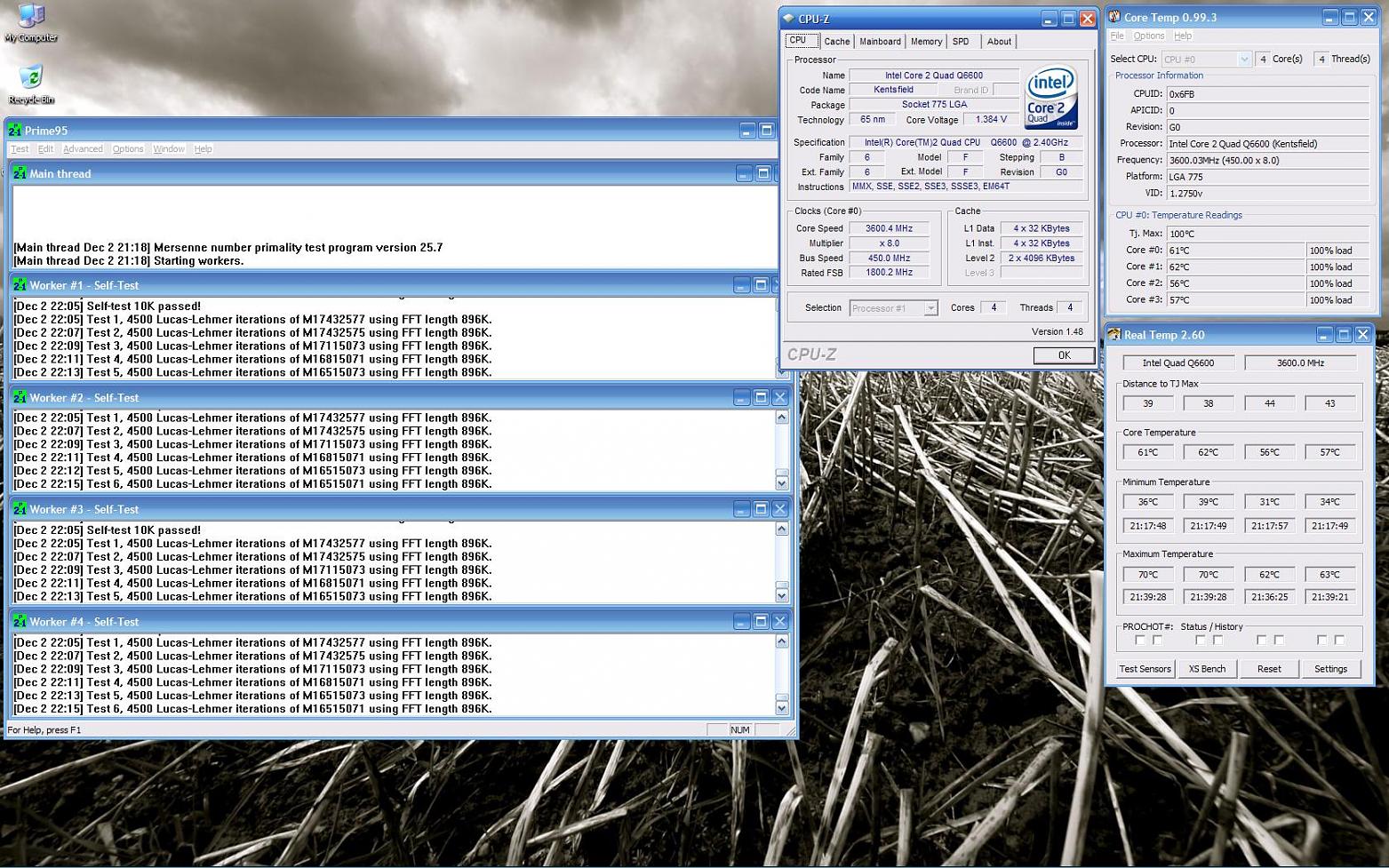Open the Options menu in Core Temp
Screen dimensions: 1389x868
(x=1148, y=36)
